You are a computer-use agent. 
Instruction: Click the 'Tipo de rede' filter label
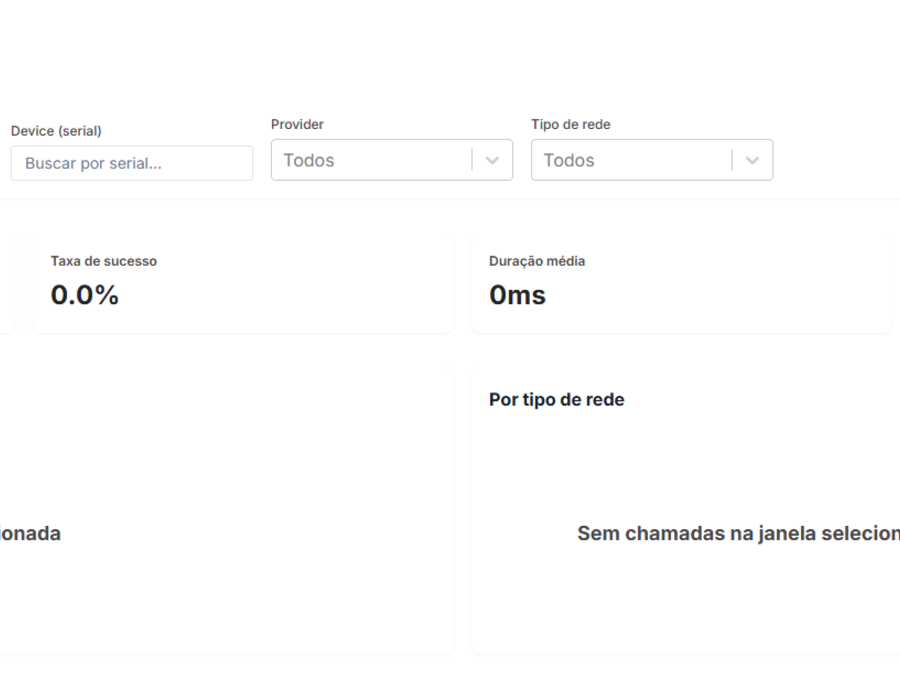point(571,125)
